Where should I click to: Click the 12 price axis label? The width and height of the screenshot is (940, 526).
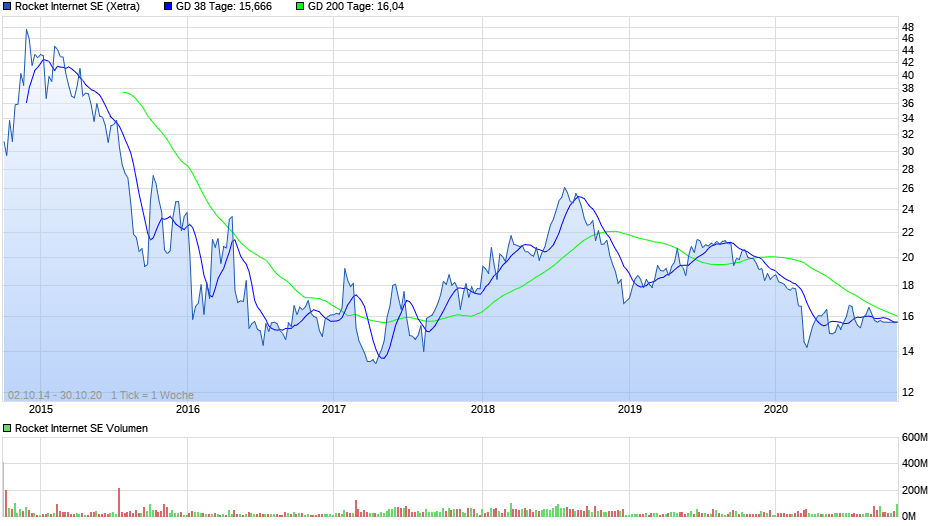click(908, 392)
